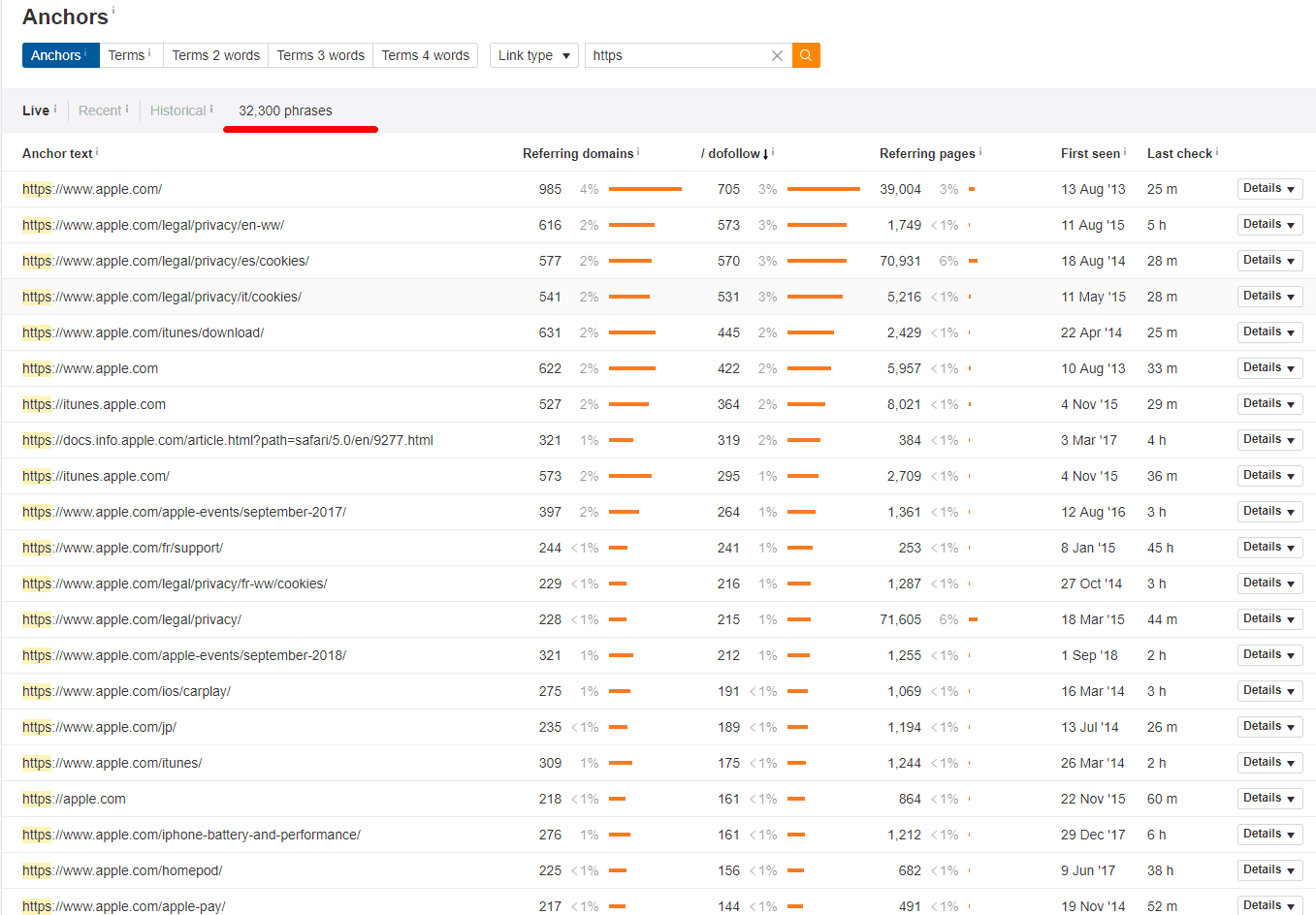Click the info icon beside Referring pages

(x=980, y=149)
